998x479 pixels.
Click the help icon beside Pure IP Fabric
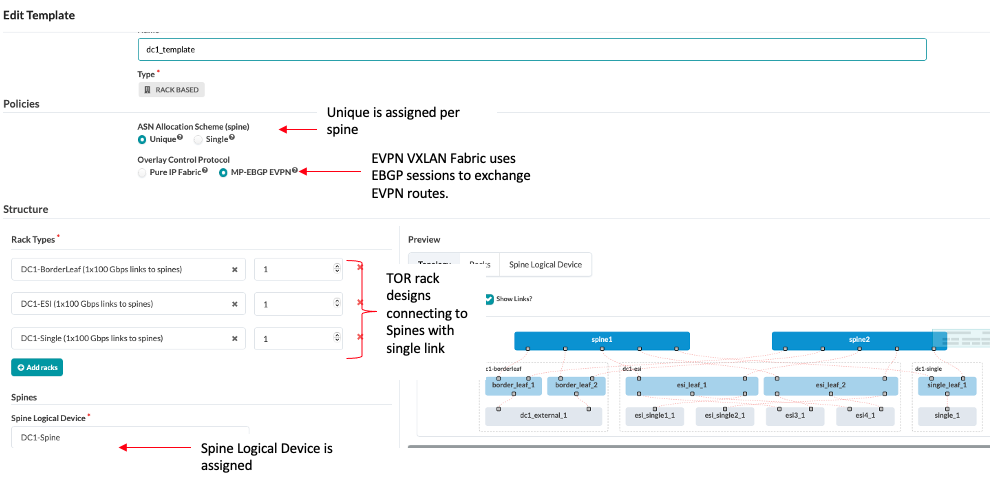coord(205,170)
